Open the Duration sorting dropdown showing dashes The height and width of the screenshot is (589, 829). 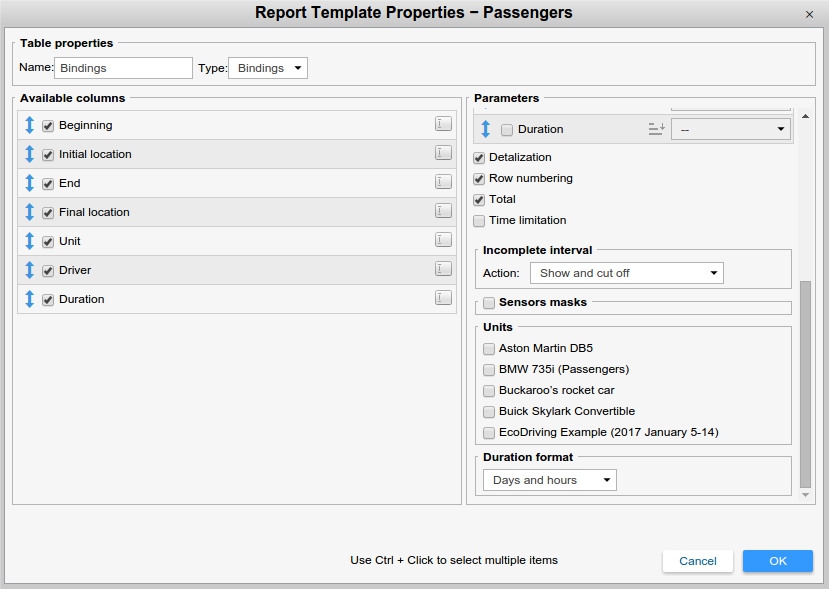(730, 129)
